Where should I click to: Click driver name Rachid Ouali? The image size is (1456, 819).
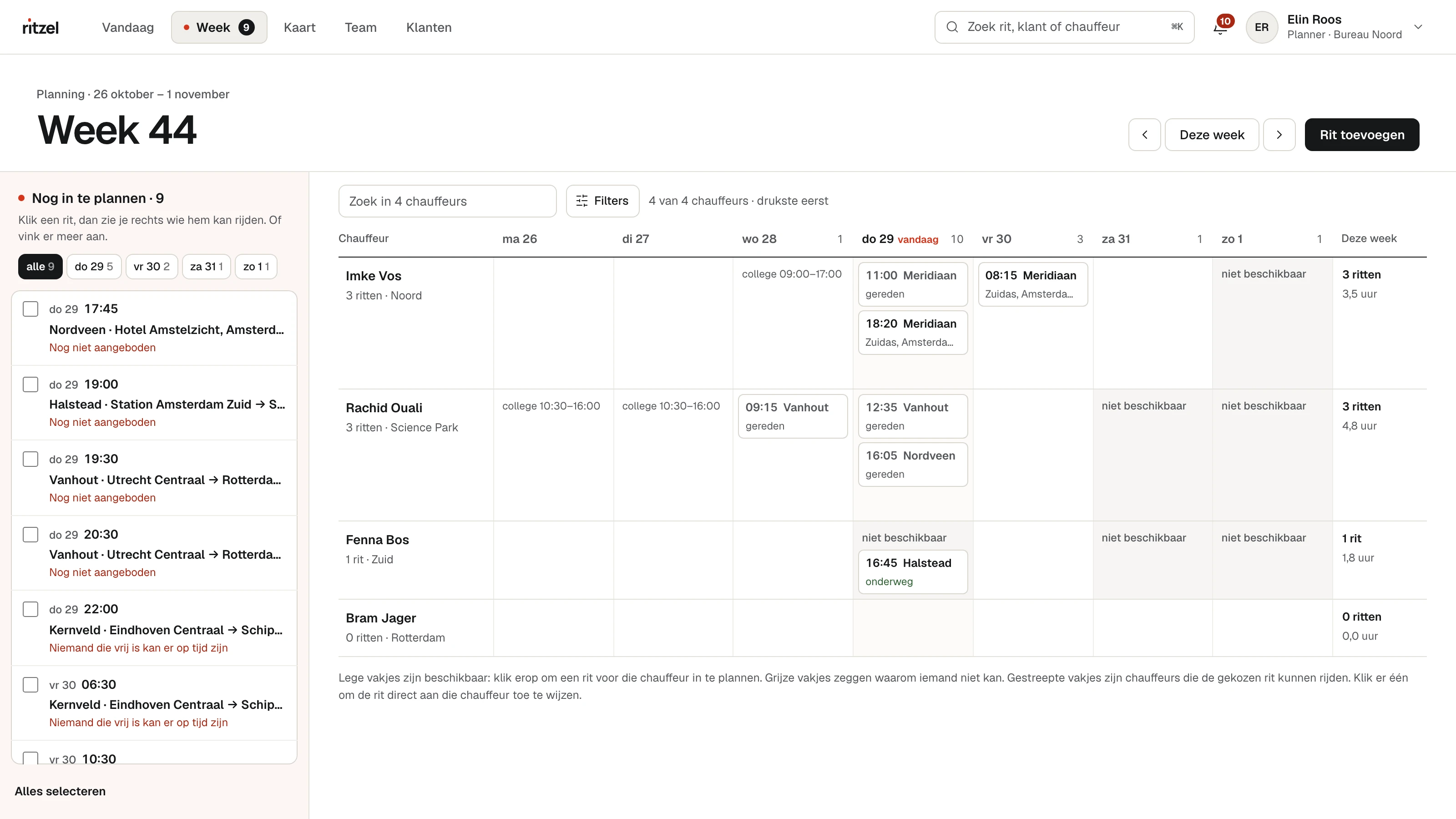pos(384,408)
